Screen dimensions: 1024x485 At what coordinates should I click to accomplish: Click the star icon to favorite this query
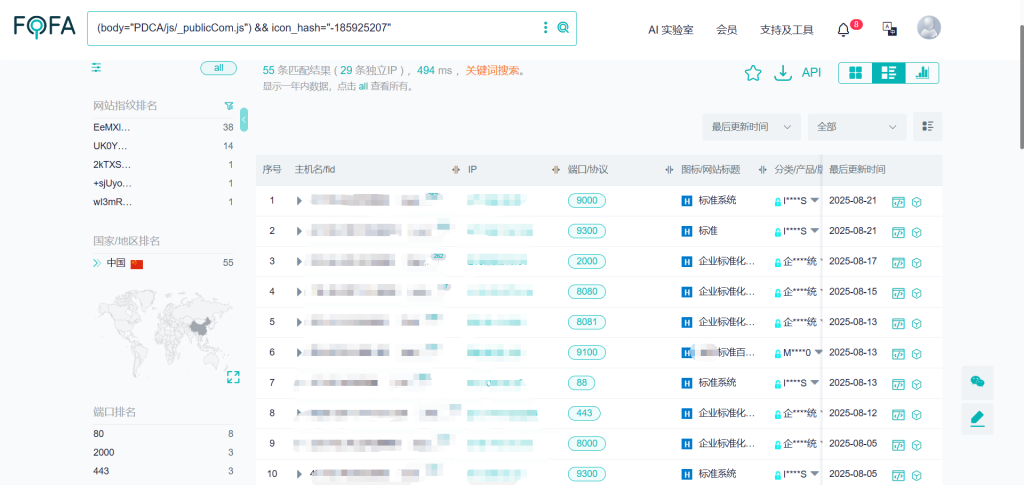click(x=753, y=73)
